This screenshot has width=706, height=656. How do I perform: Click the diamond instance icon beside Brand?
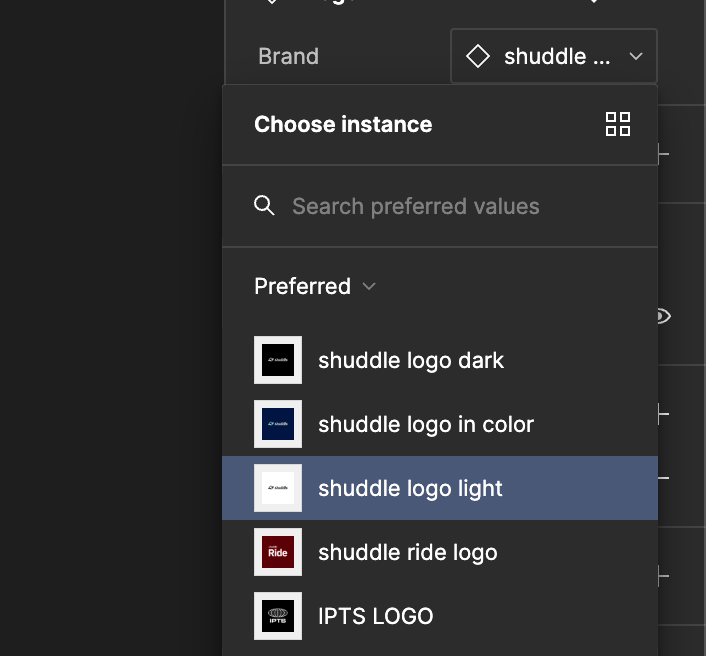[478, 57]
